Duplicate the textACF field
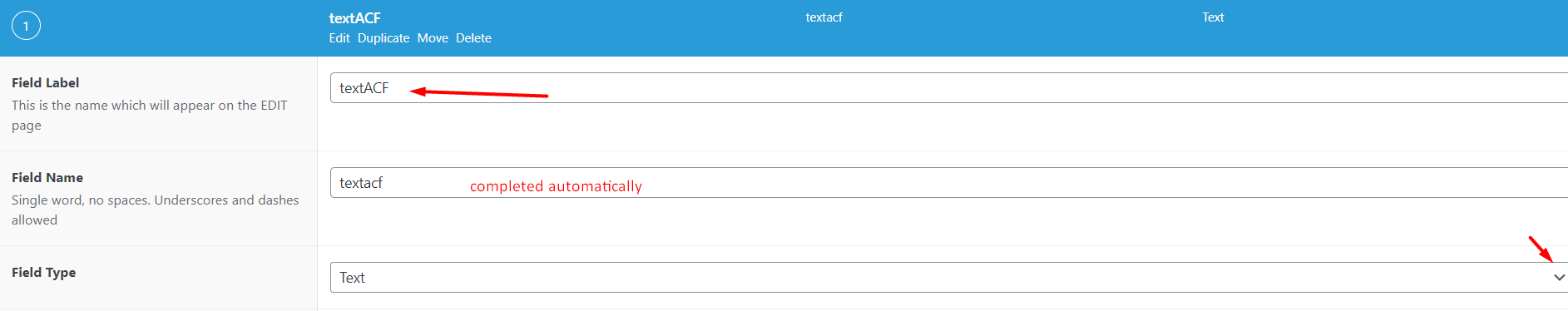The image size is (1568, 311). [x=383, y=38]
